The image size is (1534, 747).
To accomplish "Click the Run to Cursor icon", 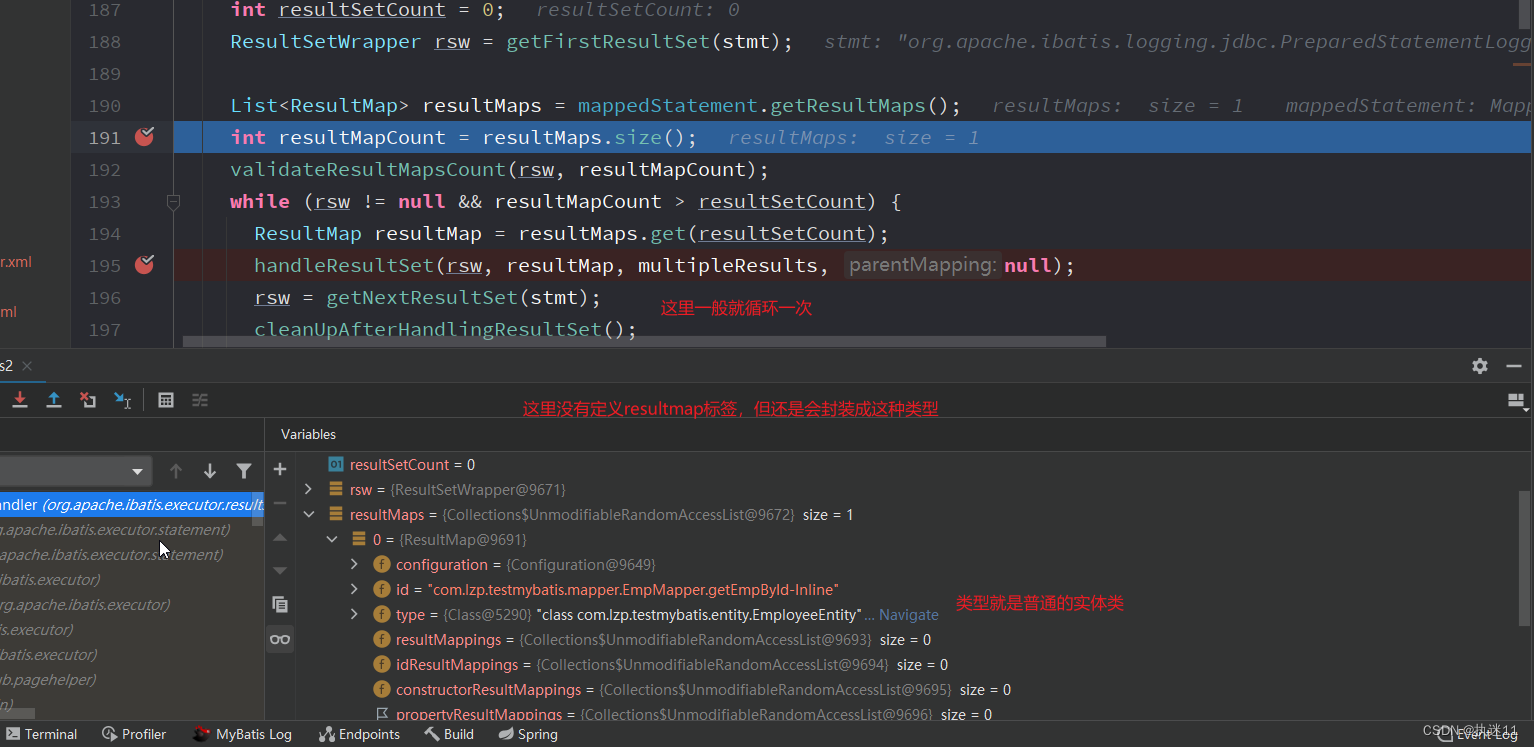I will coord(122,400).
